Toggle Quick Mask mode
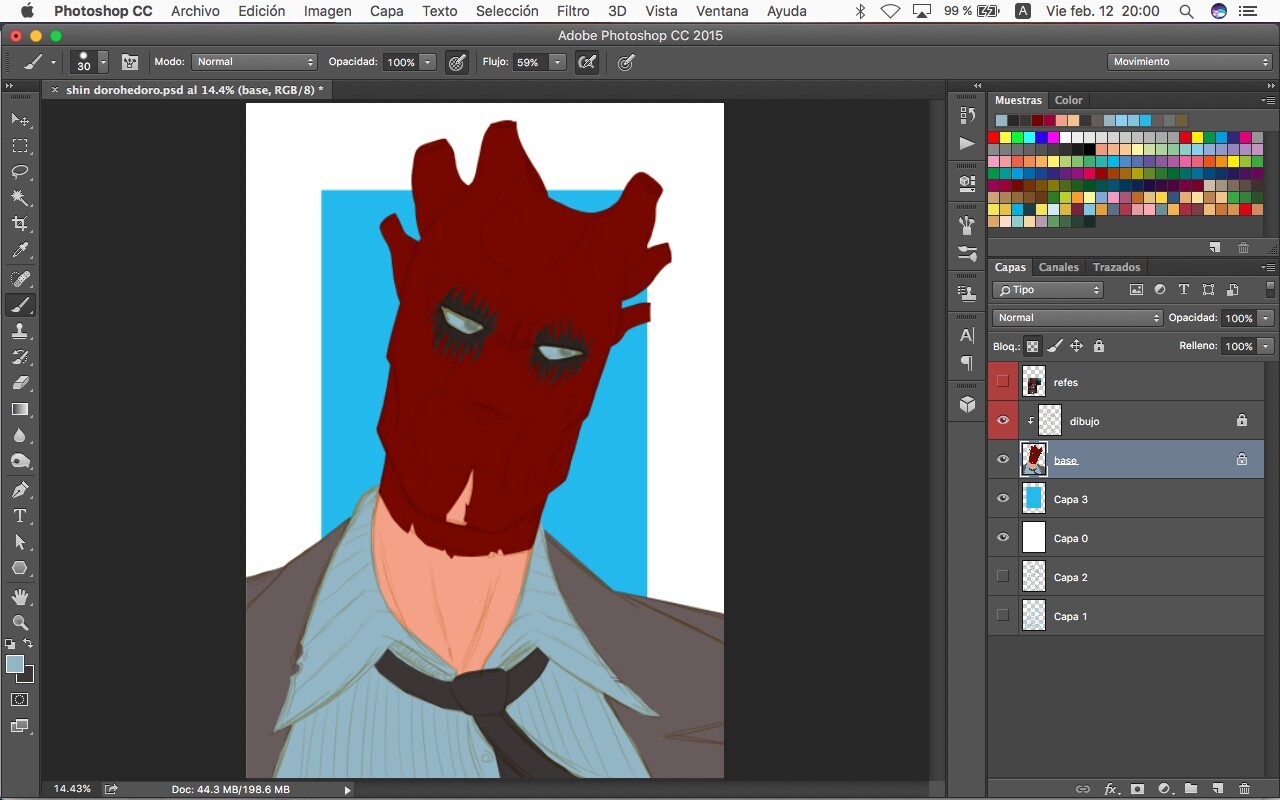1280x800 pixels. pos(20,700)
